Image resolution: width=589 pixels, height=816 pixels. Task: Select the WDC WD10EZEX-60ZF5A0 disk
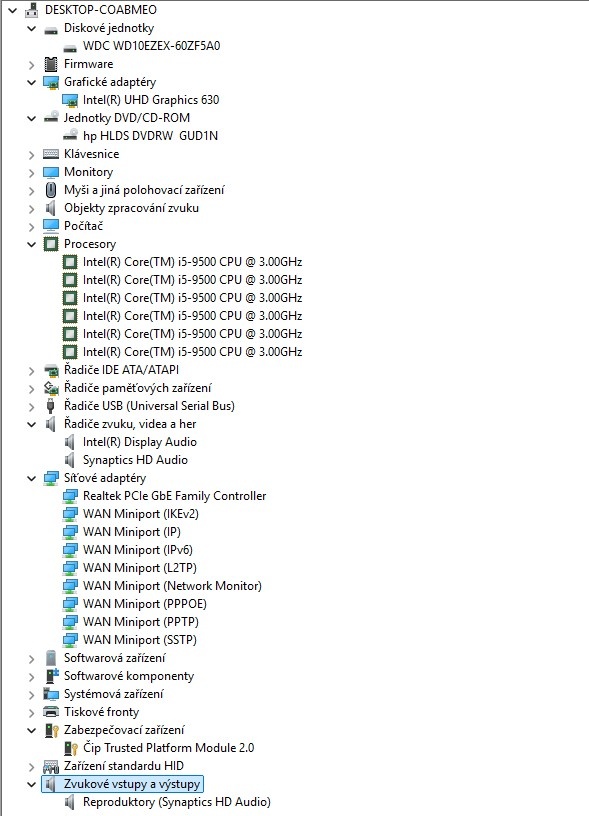151,46
